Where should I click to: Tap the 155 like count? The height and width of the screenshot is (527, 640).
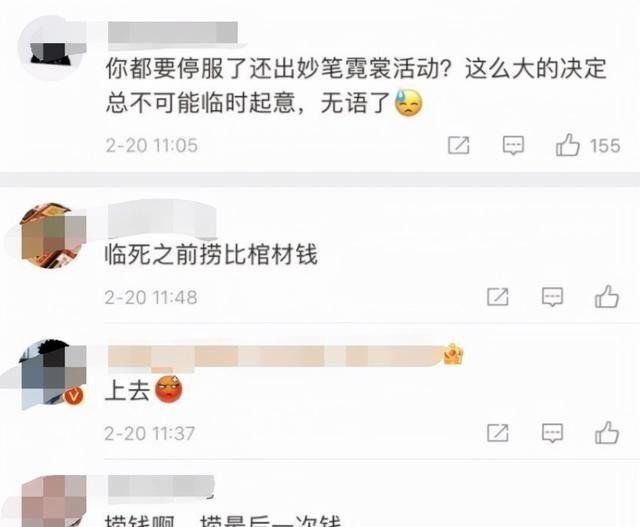(x=605, y=146)
